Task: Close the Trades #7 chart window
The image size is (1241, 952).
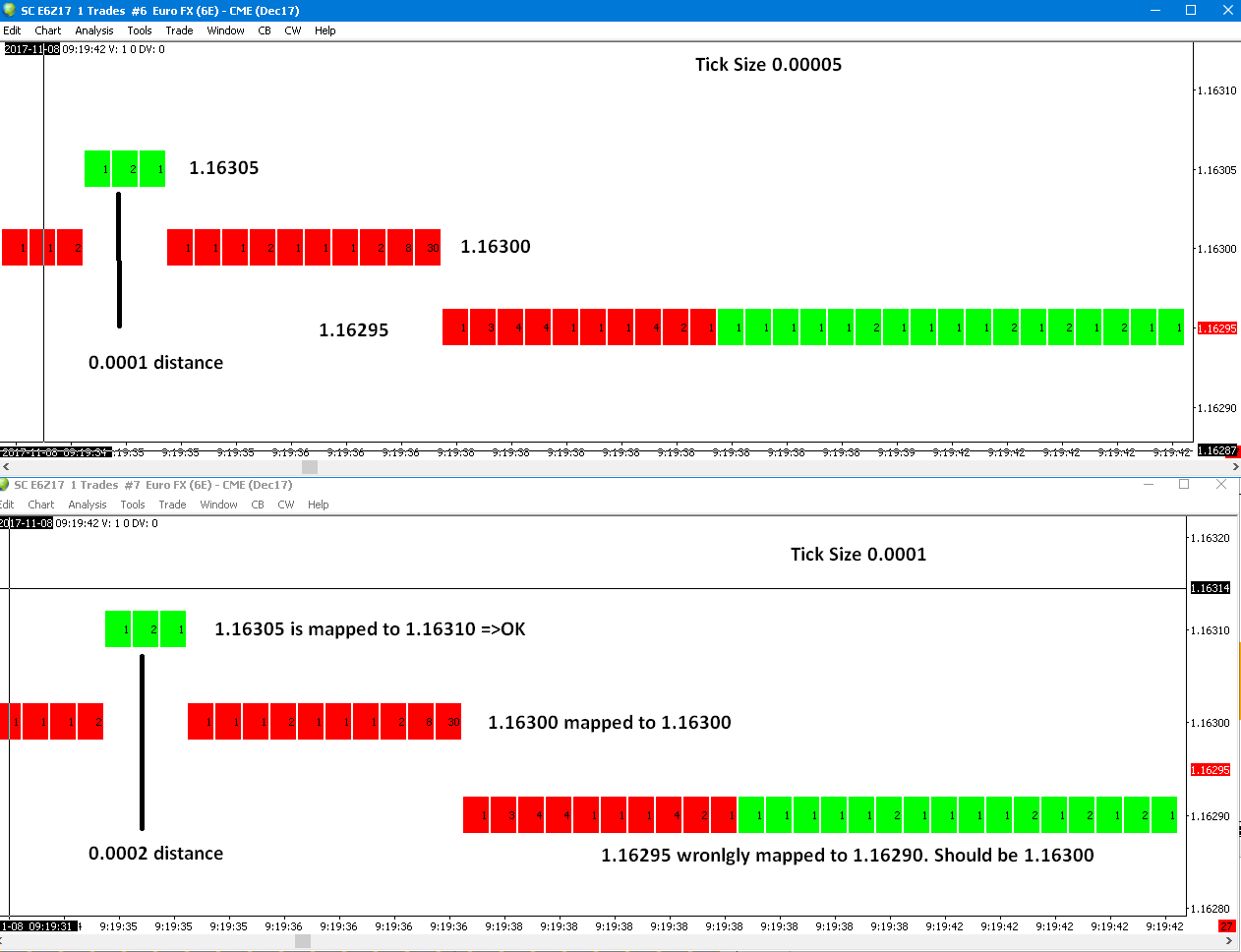Action: point(1221,485)
